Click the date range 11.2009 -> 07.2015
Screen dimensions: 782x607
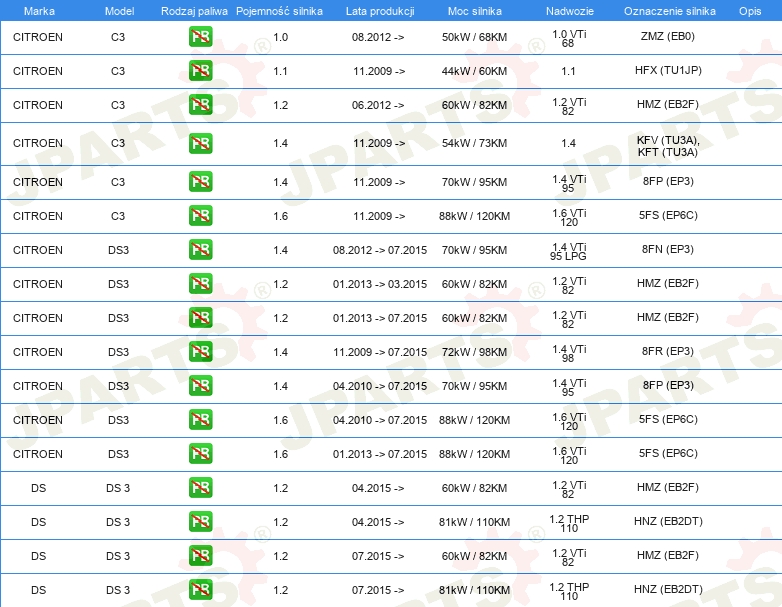(380, 352)
